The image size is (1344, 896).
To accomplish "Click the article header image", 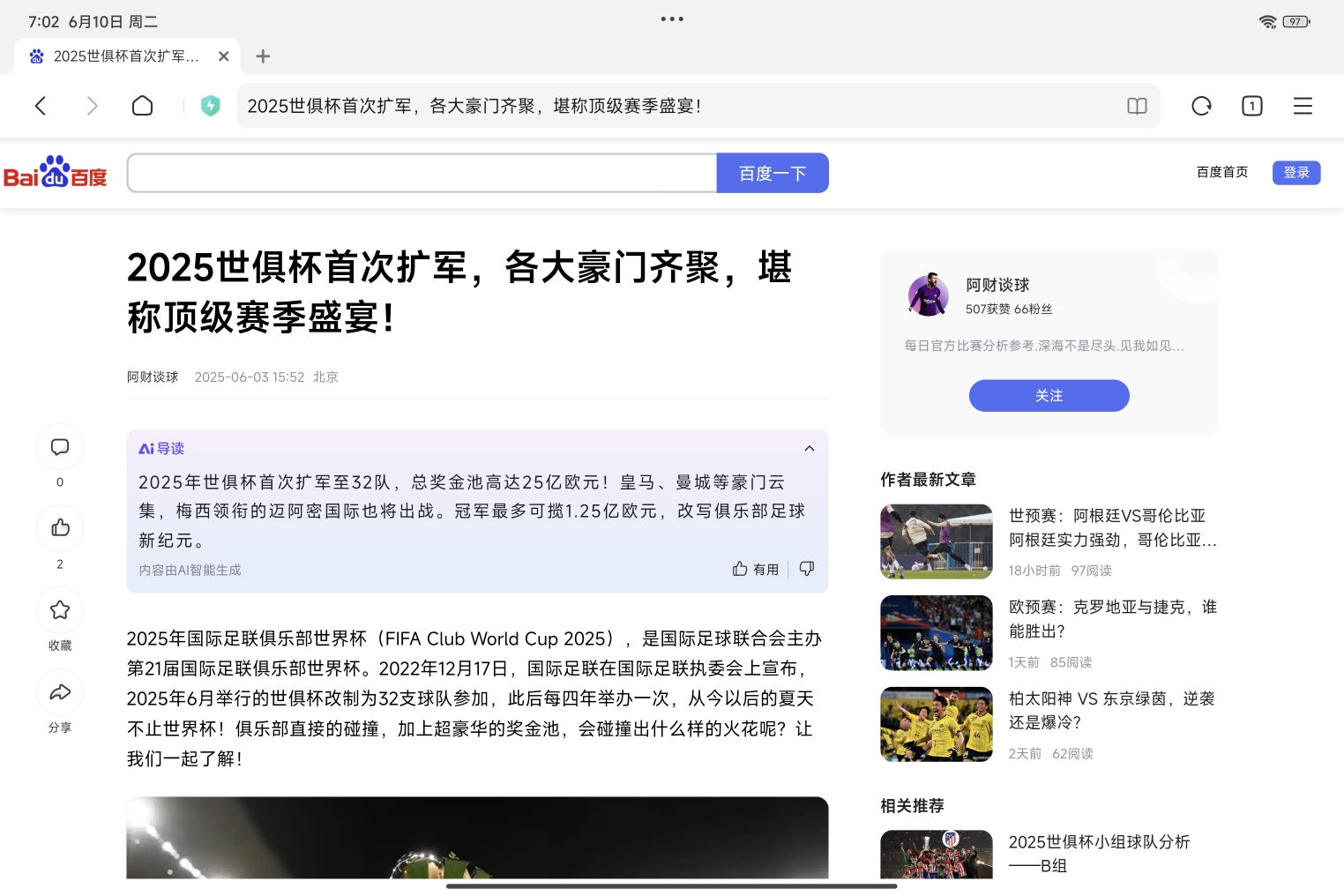I will [477, 838].
